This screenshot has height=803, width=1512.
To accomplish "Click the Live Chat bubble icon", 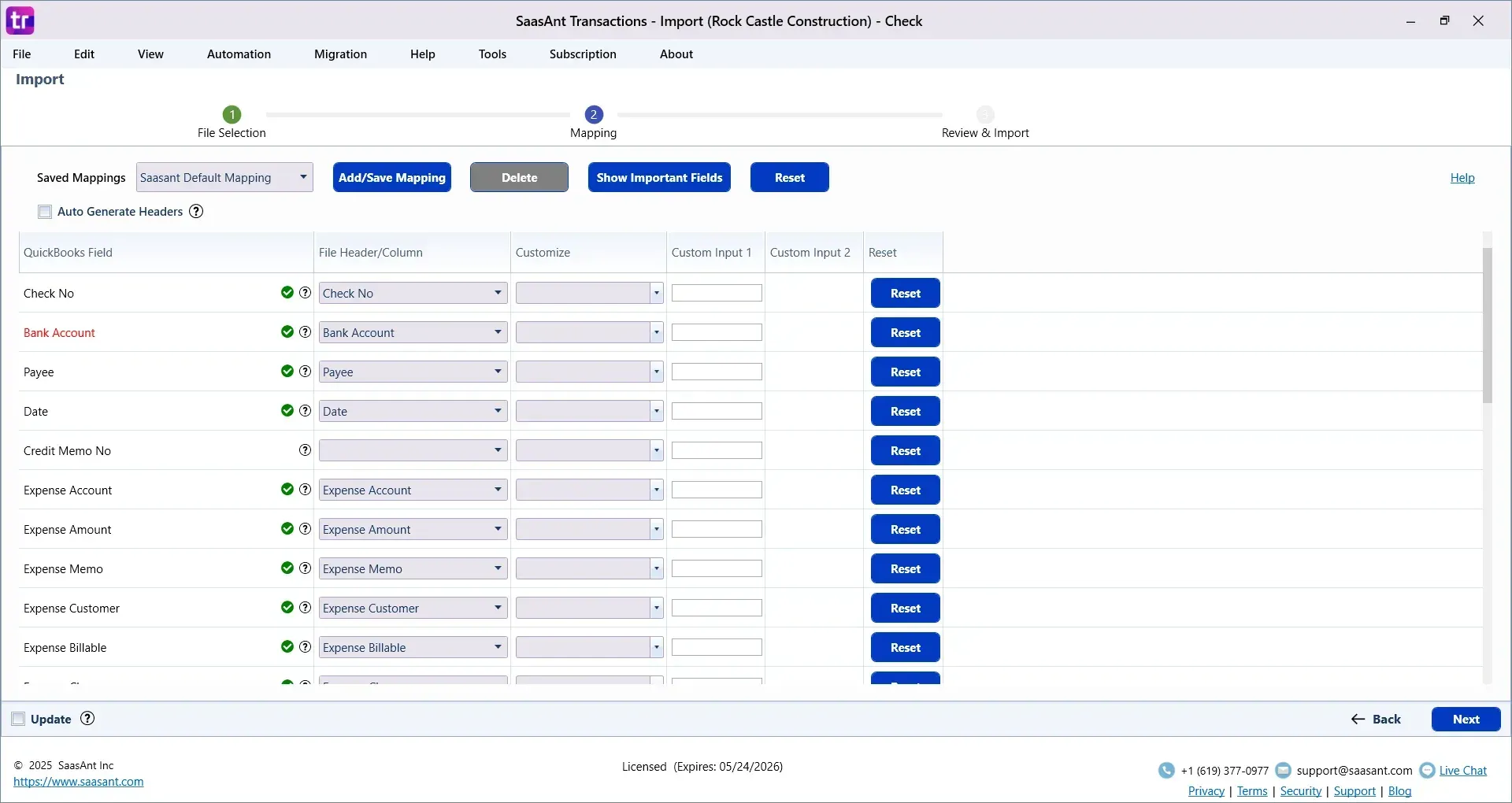I will (1427, 770).
